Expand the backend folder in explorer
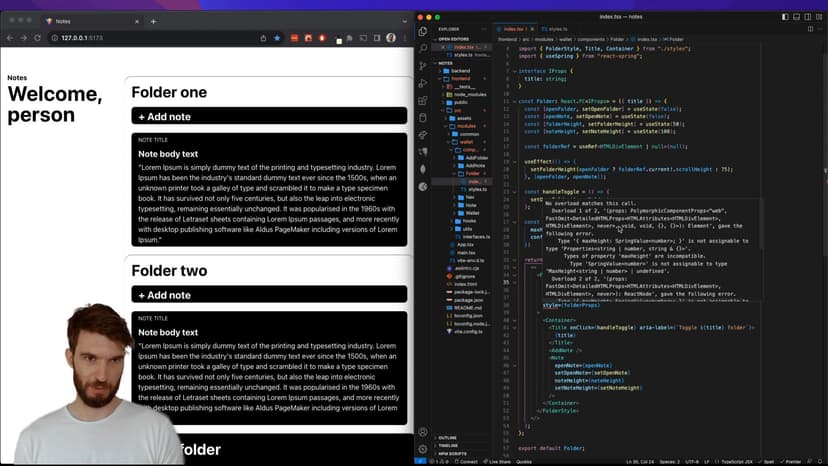 point(460,71)
